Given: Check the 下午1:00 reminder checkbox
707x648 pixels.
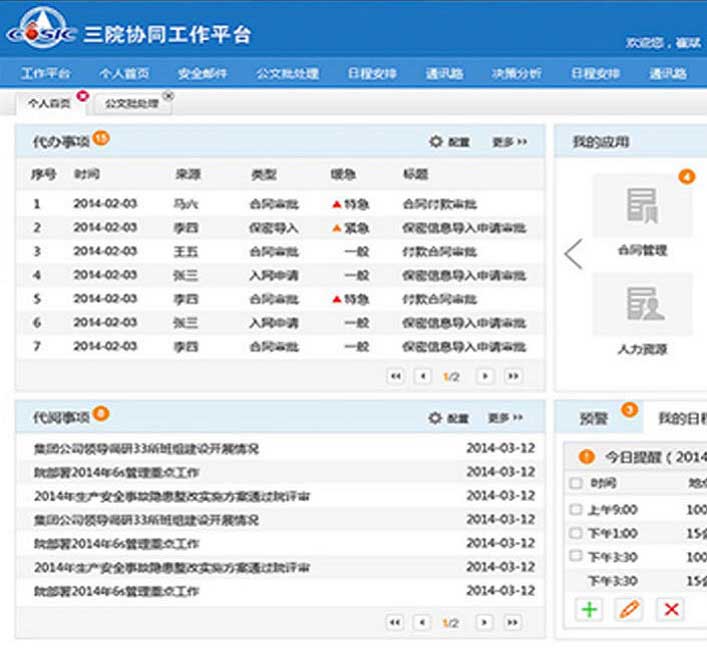Looking at the screenshot, I should point(575,533).
